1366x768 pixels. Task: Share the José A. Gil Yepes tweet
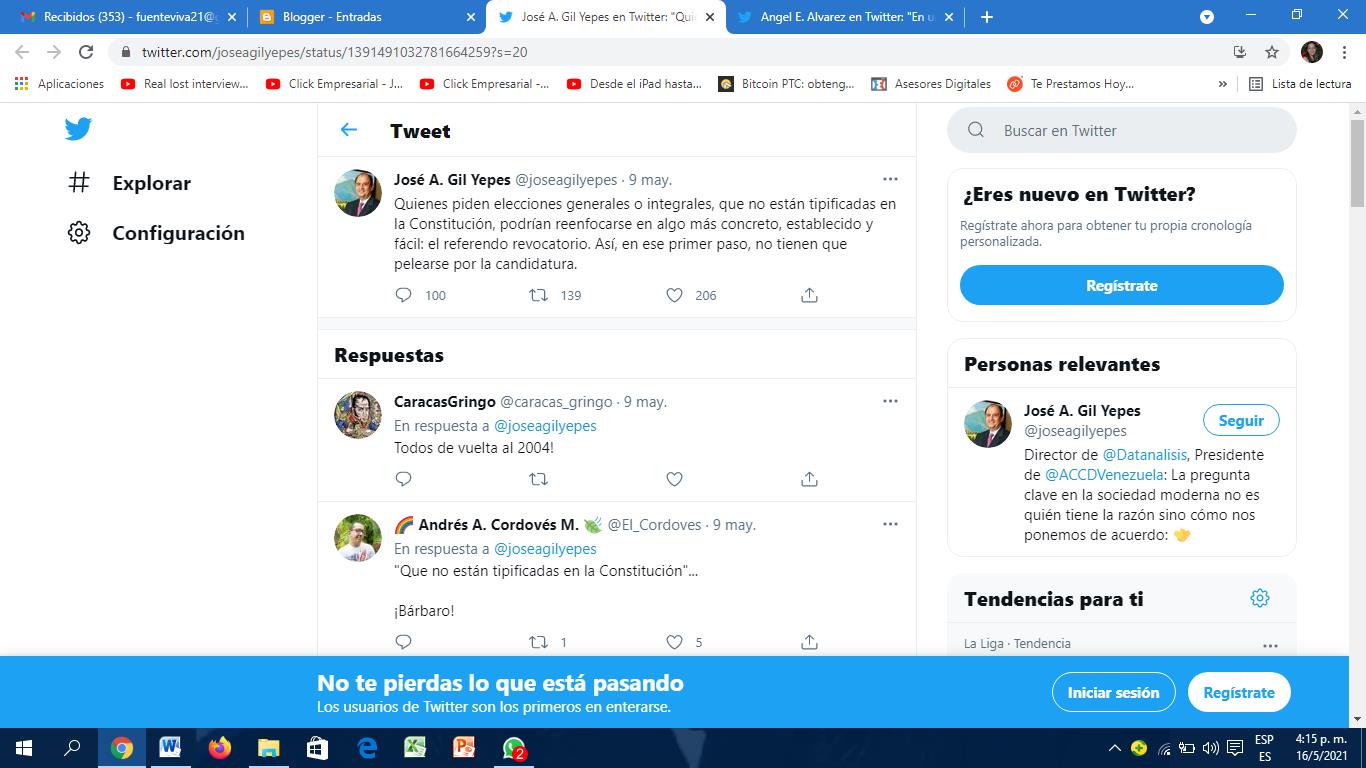810,295
